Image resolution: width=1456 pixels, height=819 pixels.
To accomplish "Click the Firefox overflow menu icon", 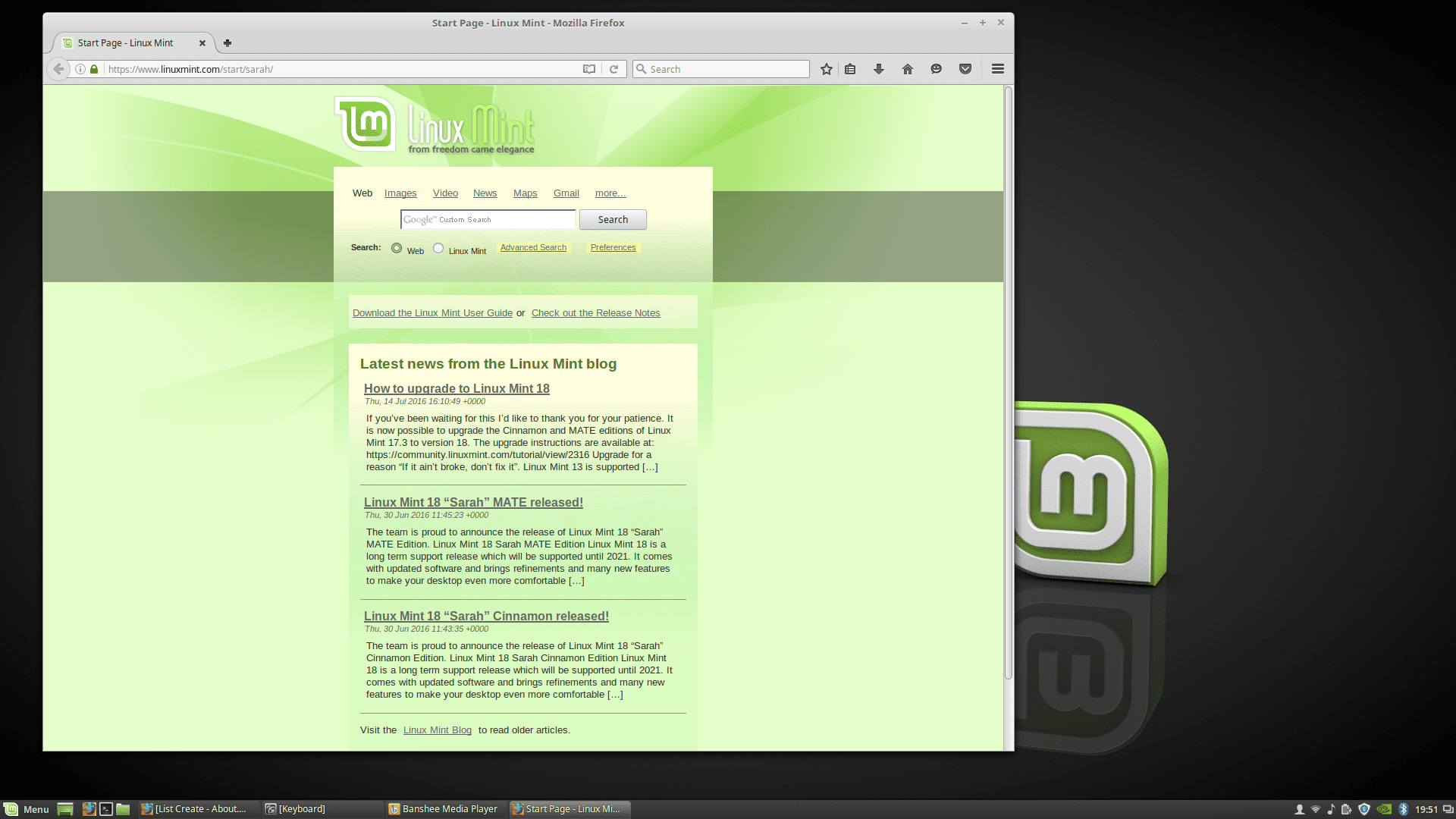I will coord(997,68).
